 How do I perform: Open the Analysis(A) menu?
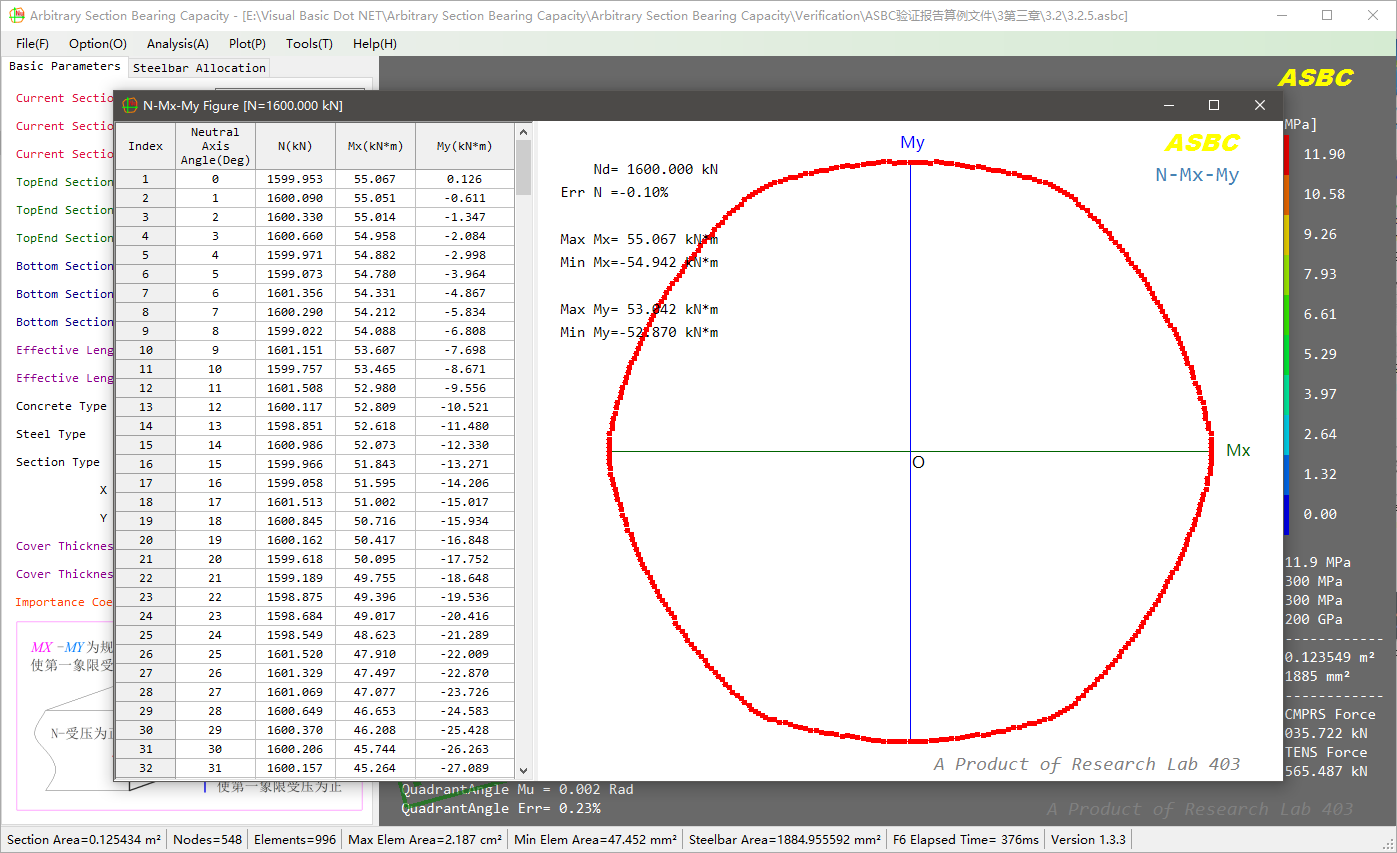[x=178, y=44]
